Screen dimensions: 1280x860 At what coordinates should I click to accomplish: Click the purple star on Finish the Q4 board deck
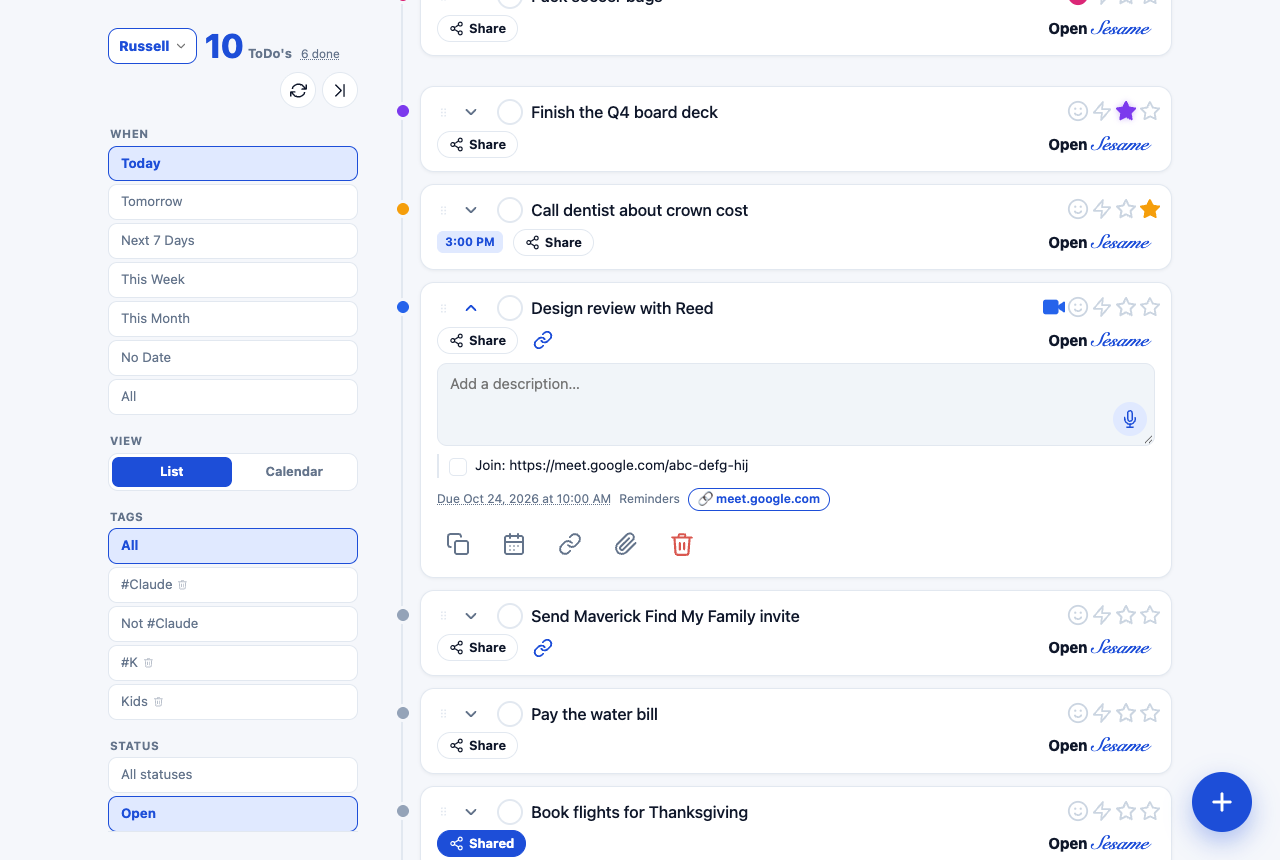click(x=1126, y=111)
